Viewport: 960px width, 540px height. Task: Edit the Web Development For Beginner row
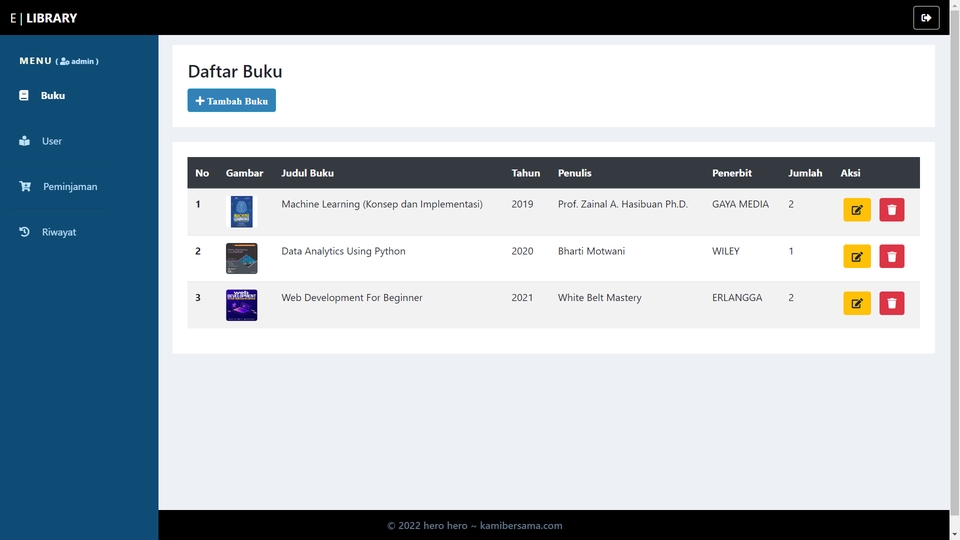[857, 304]
